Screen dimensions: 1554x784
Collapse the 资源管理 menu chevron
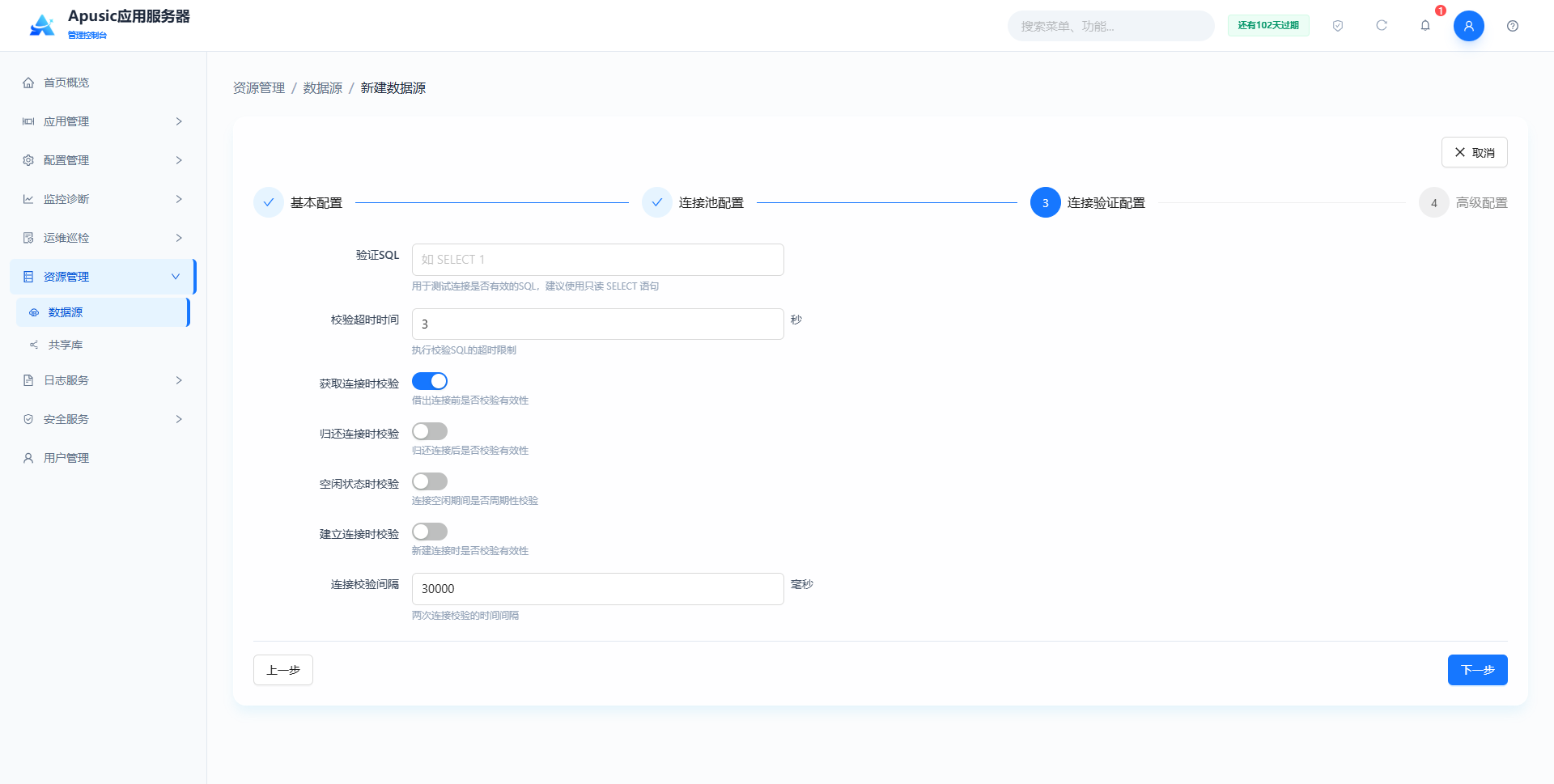pyautogui.click(x=176, y=277)
